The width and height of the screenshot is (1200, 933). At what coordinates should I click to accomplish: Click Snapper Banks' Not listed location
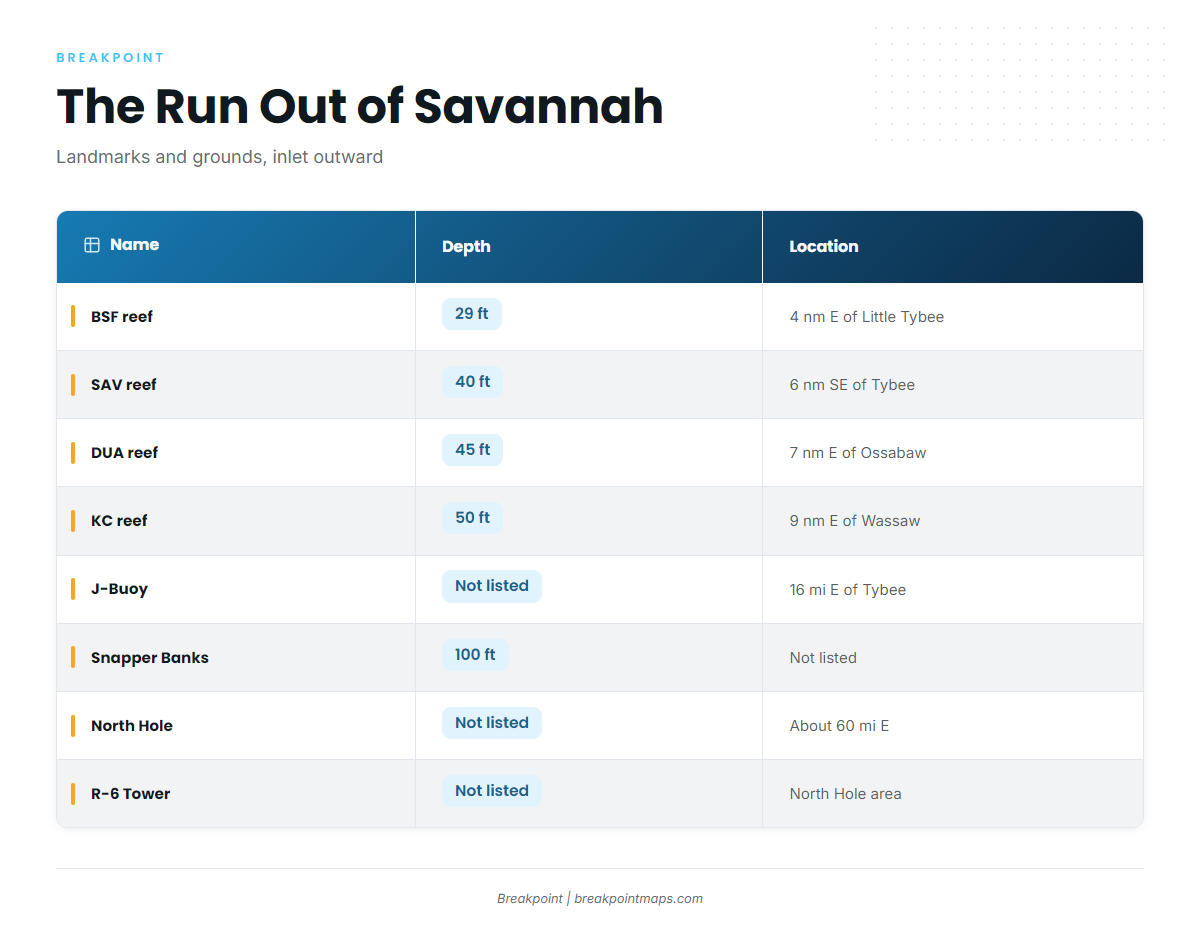(823, 658)
